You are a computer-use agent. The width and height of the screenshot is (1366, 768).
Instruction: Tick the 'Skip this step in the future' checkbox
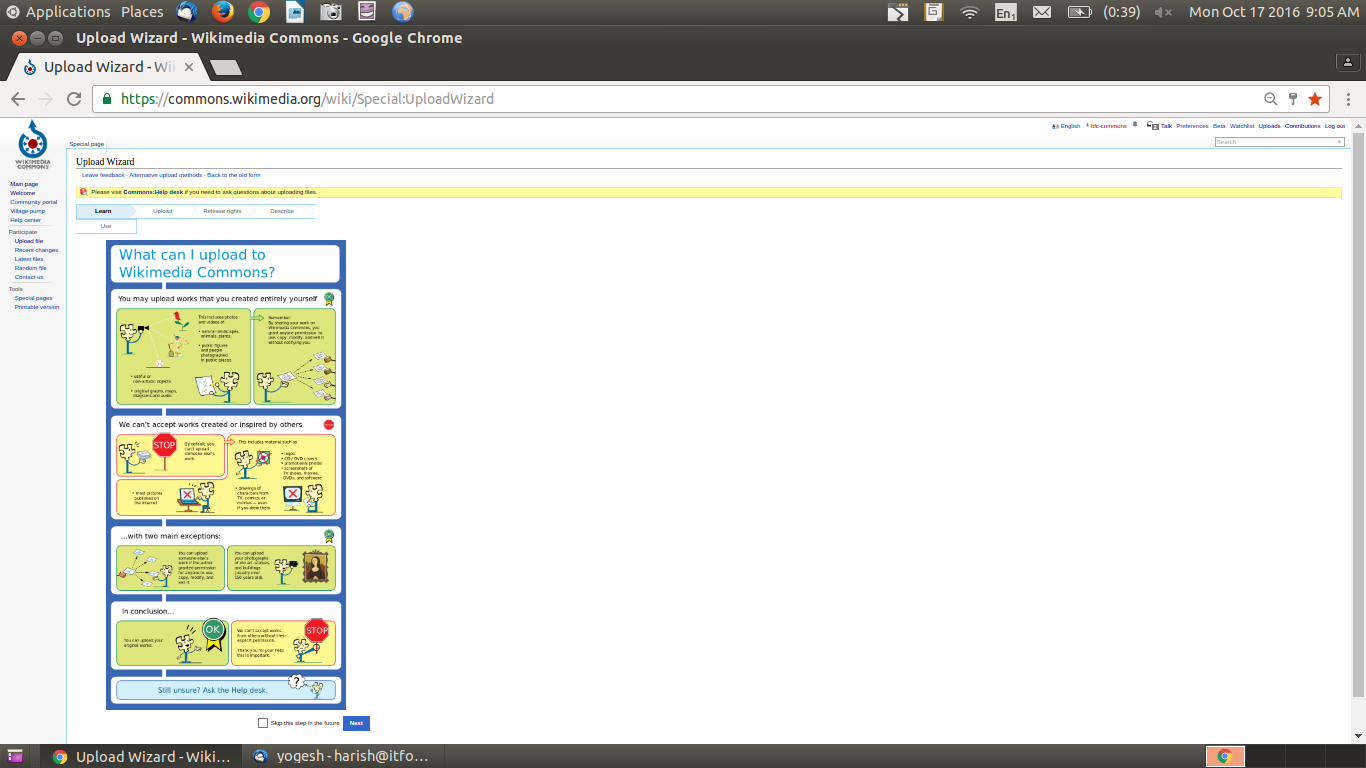pos(263,723)
